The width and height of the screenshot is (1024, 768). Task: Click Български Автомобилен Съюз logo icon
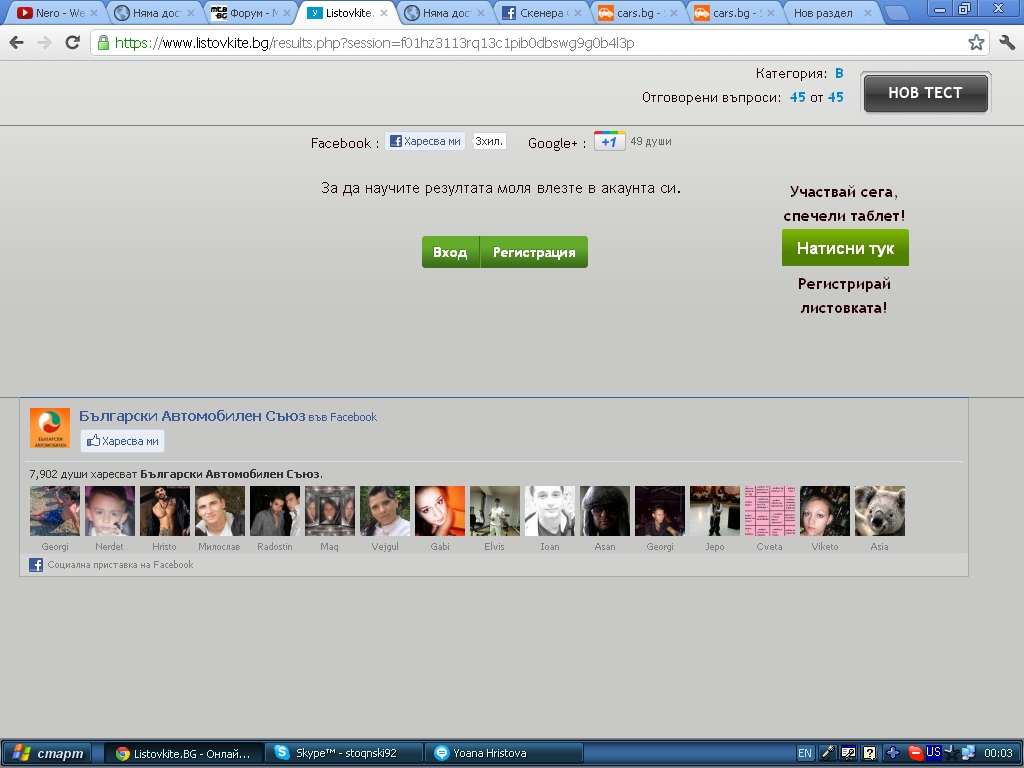click(50, 428)
